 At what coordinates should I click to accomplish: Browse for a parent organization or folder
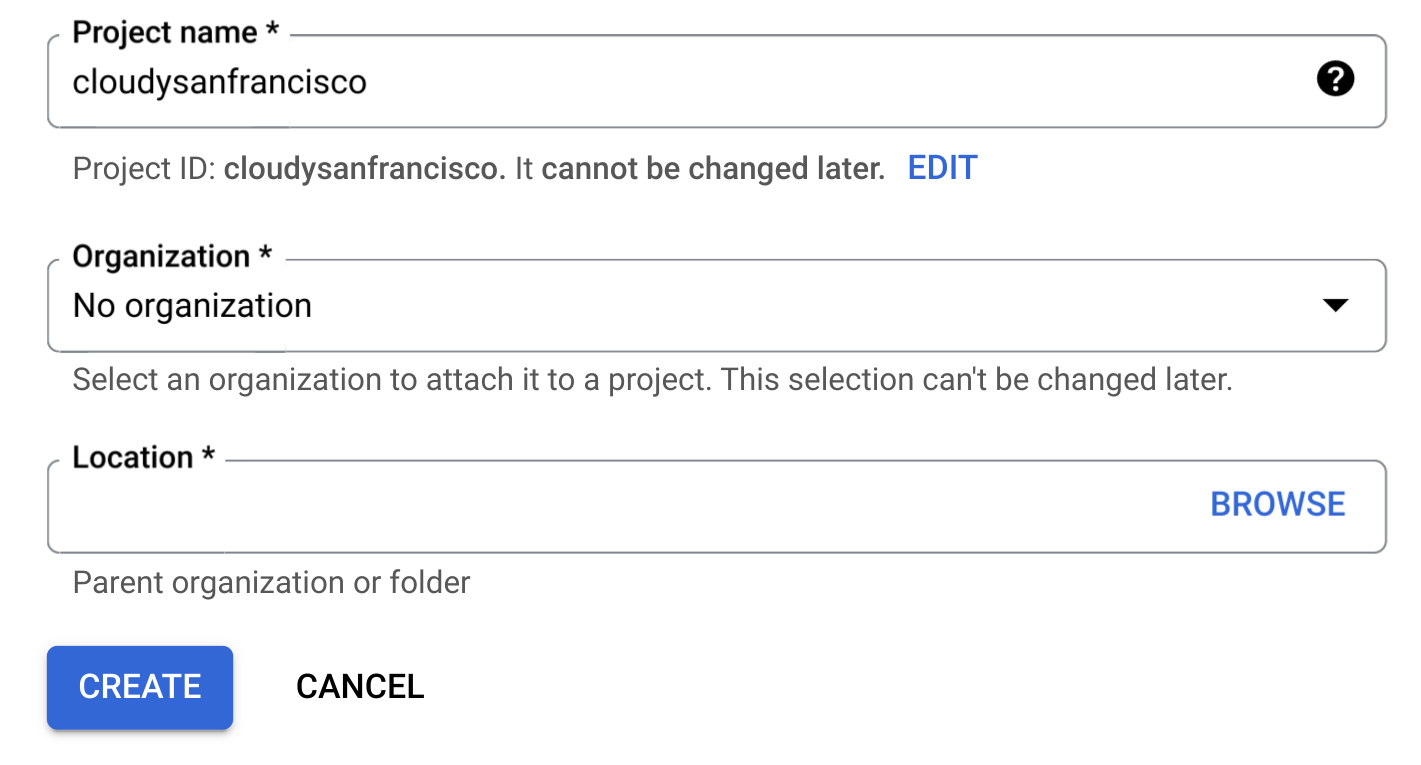click(1277, 504)
